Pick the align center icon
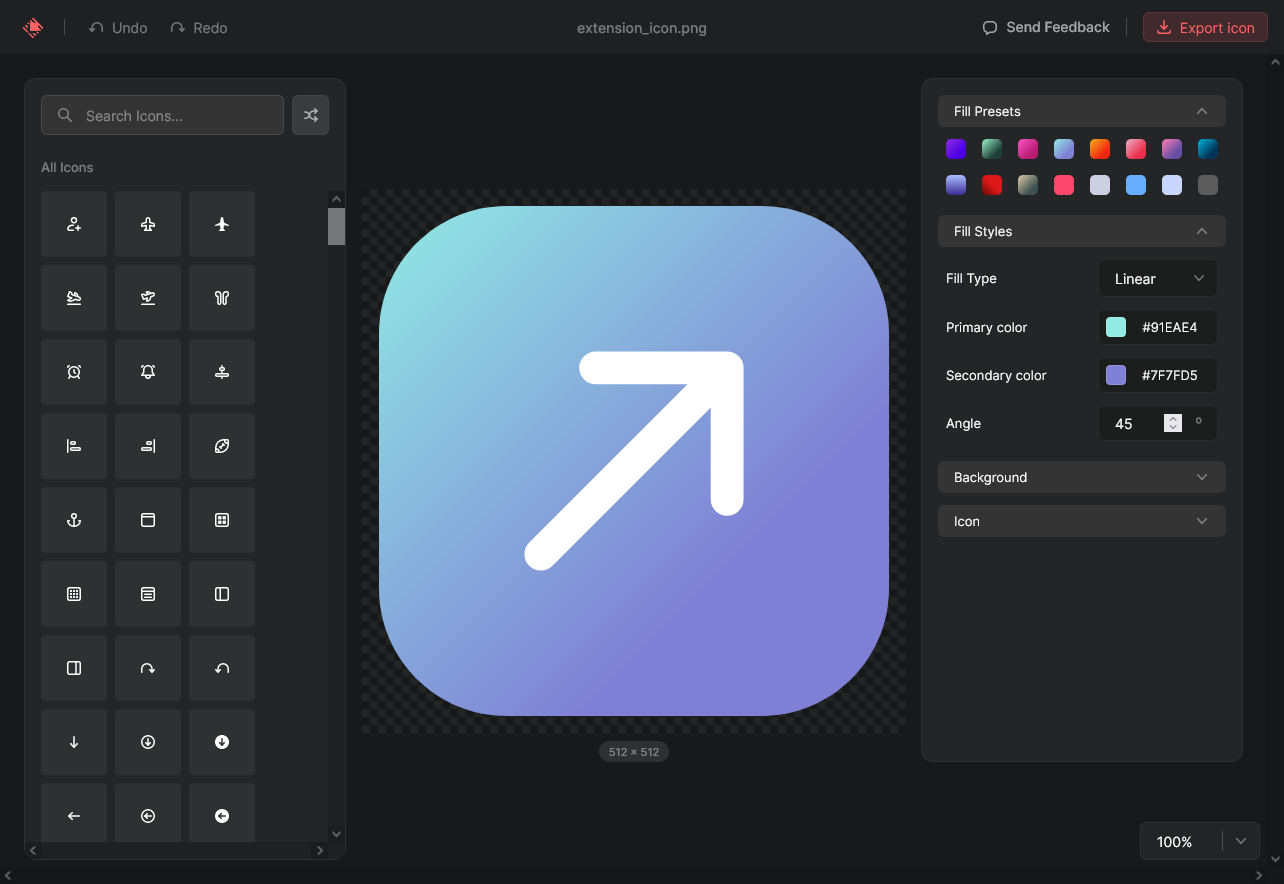 click(222, 372)
